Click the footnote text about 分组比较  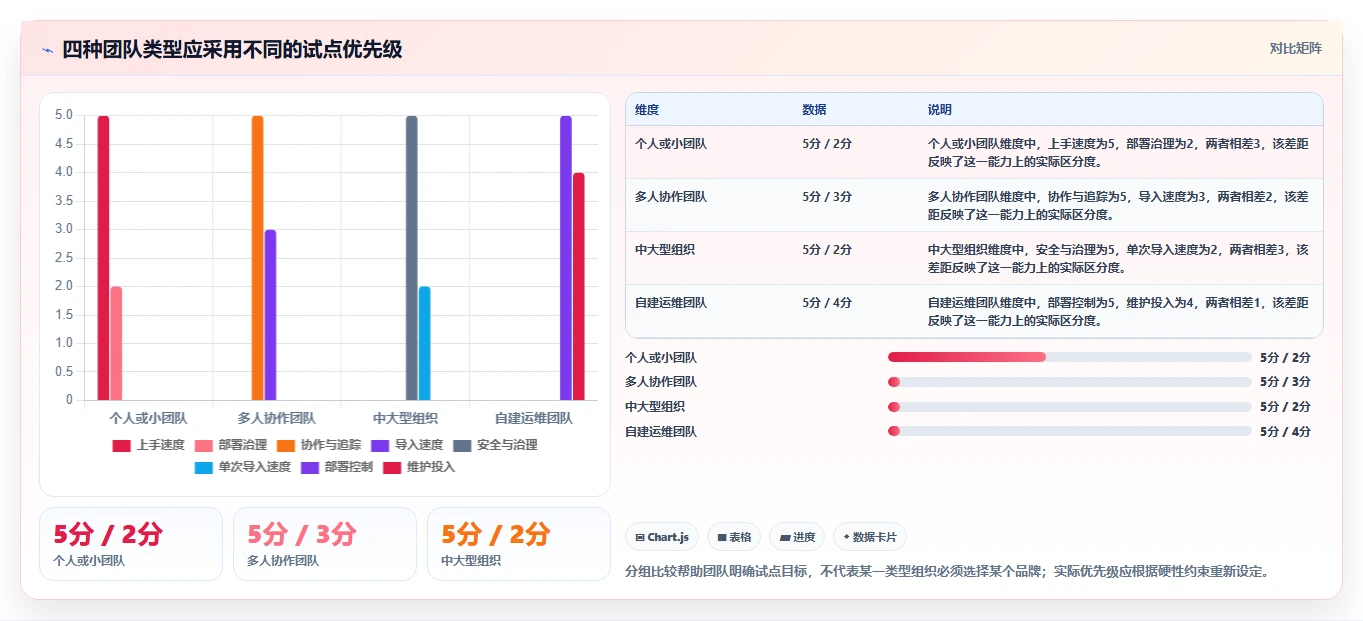(947, 572)
